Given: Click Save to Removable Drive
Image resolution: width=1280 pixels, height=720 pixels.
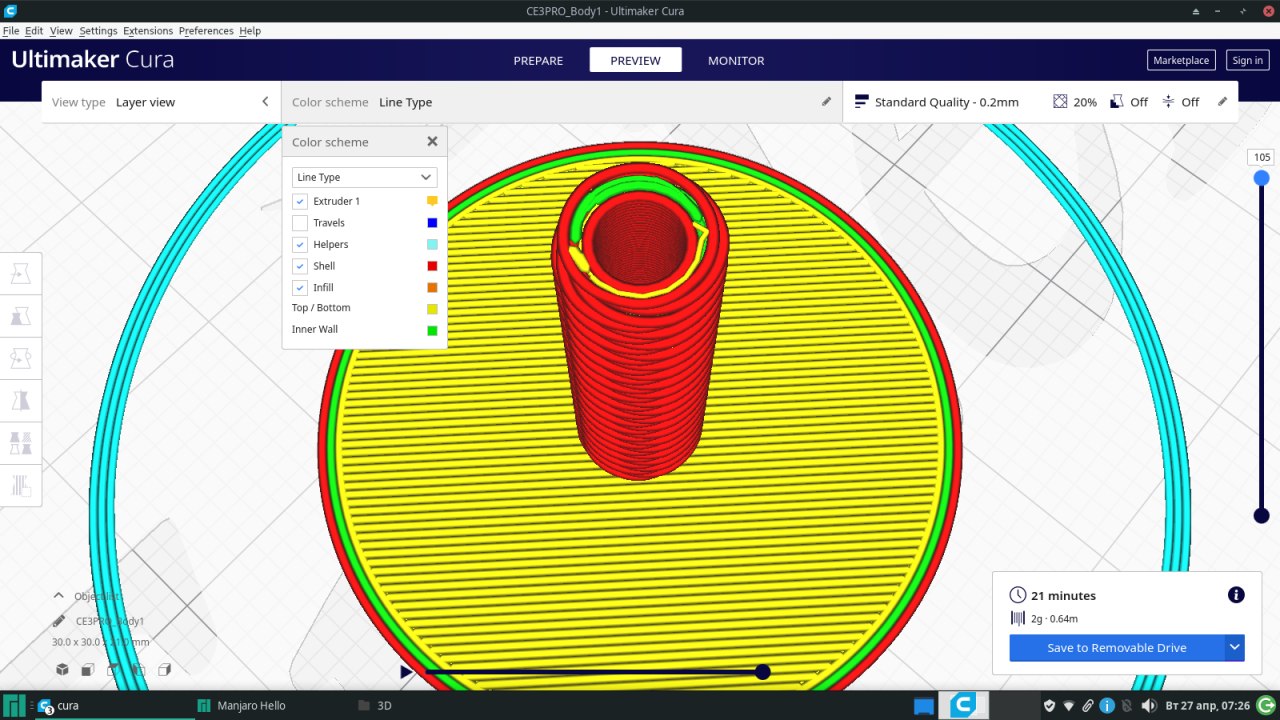Looking at the screenshot, I should (x=1117, y=648).
